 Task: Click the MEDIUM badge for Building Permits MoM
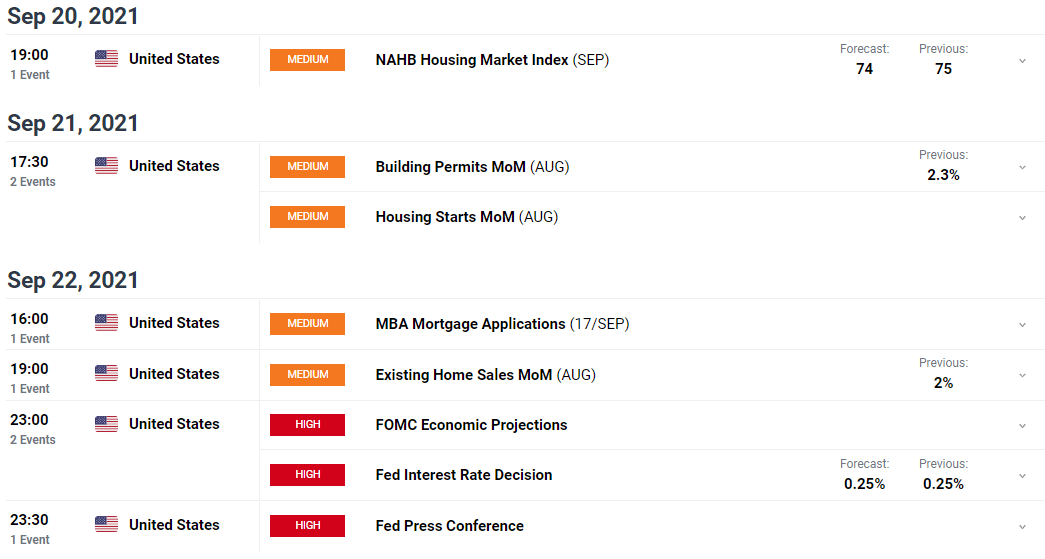(307, 167)
